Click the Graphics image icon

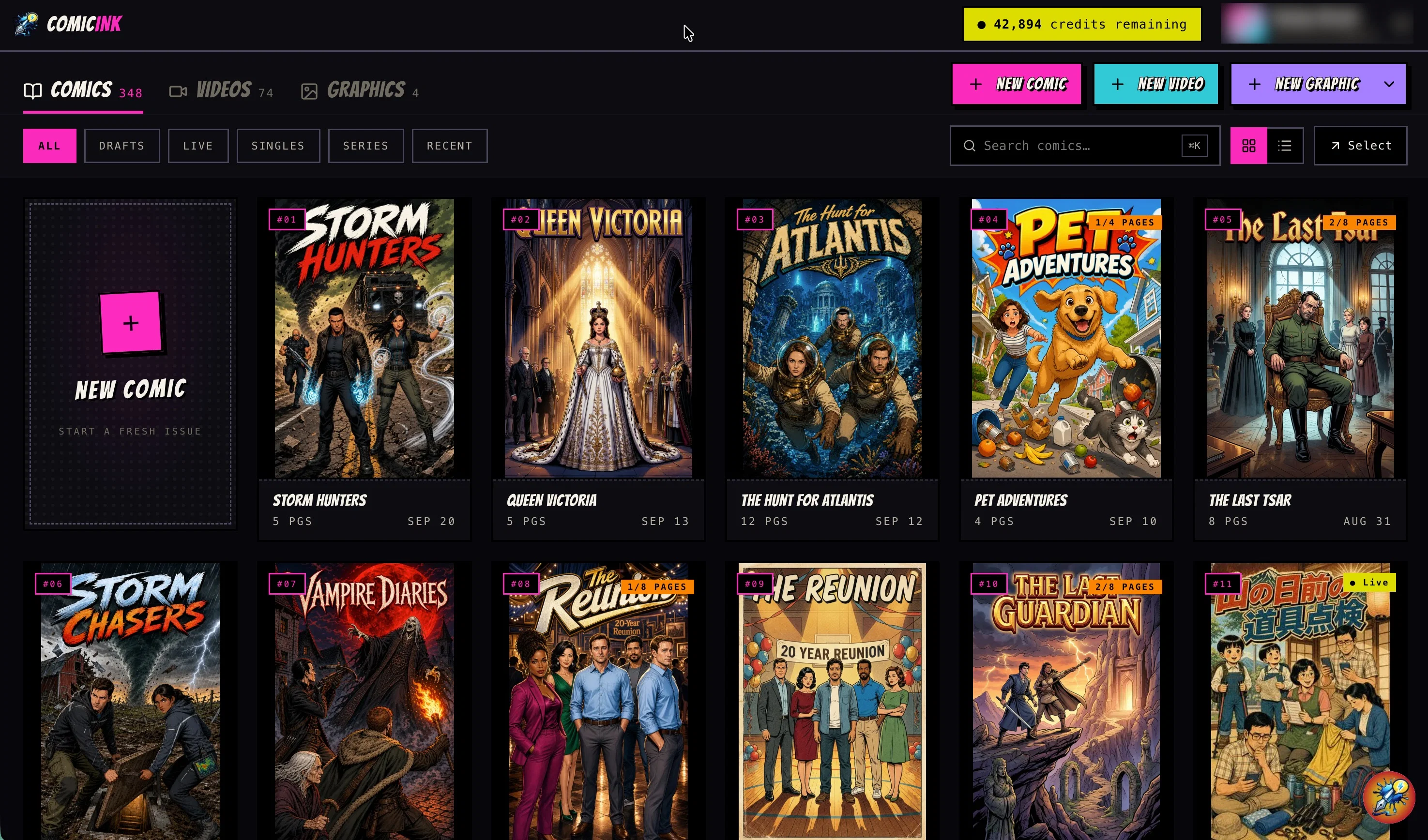pos(309,91)
